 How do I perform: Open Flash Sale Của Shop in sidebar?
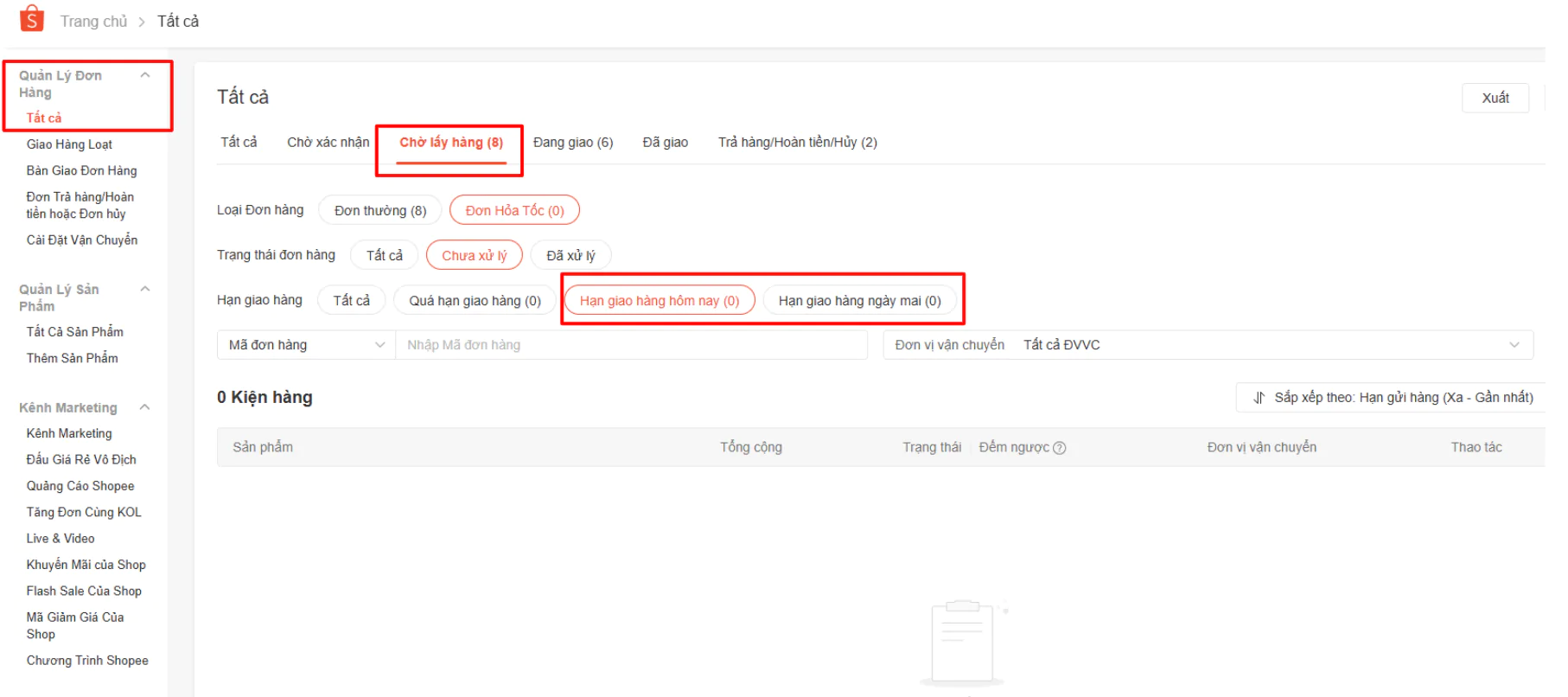tap(84, 591)
